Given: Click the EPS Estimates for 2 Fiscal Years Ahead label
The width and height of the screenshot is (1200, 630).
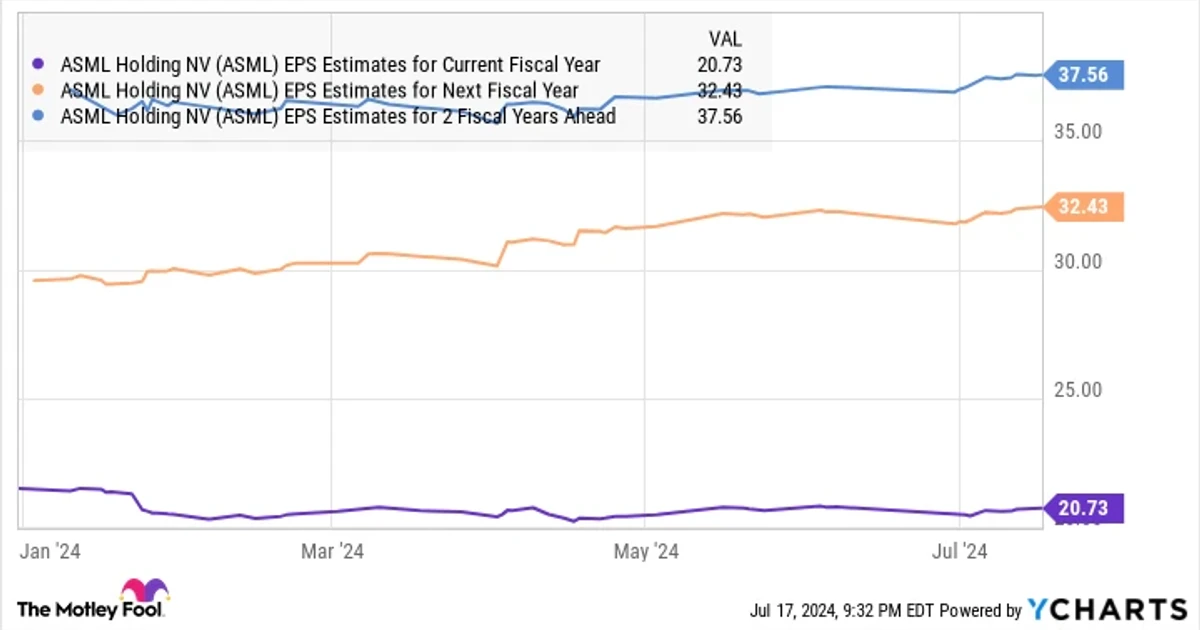Looking at the screenshot, I should (x=339, y=116).
